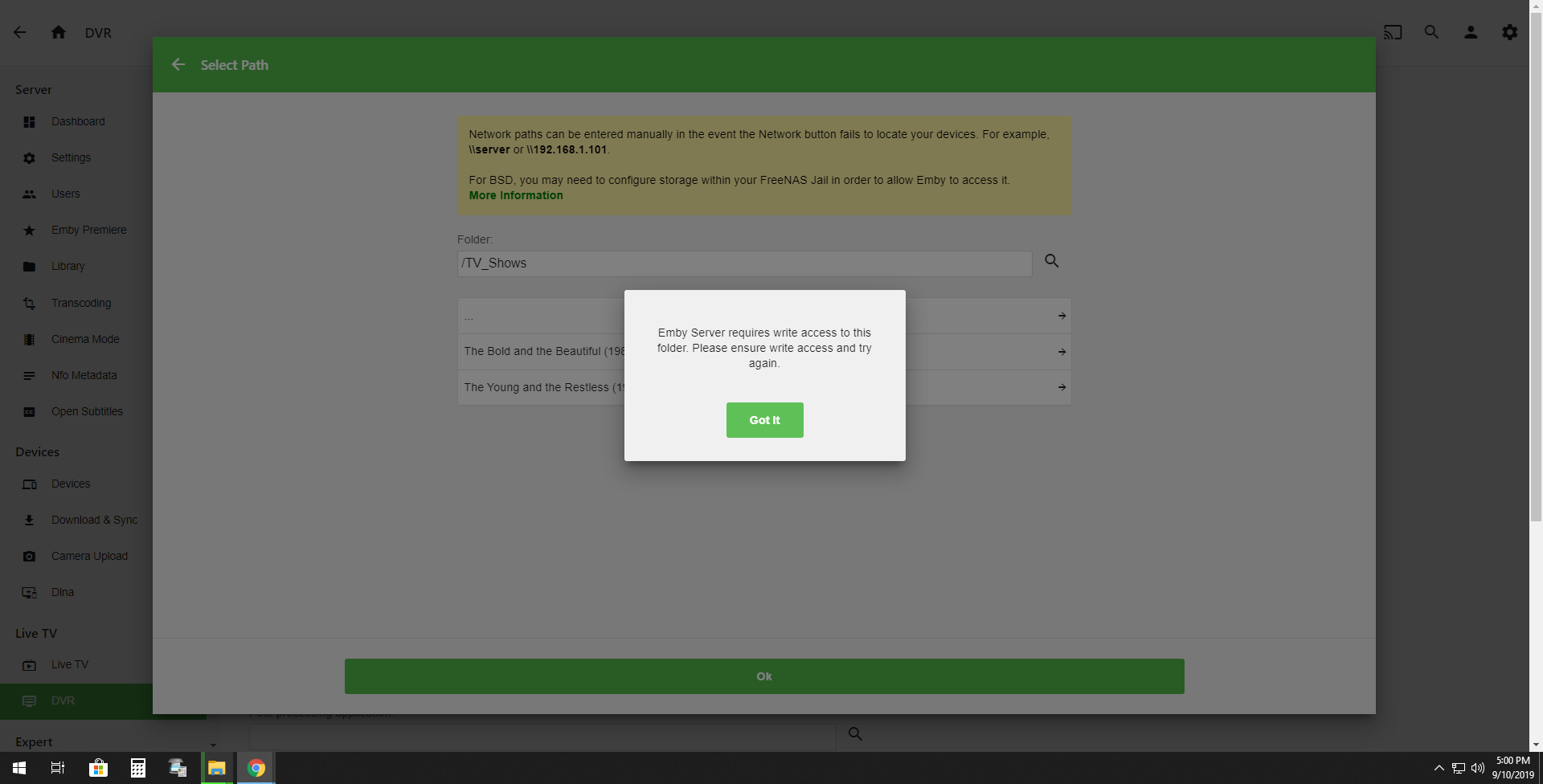The image size is (1543, 784).
Task: Click the home icon in the header
Action: pos(58,32)
